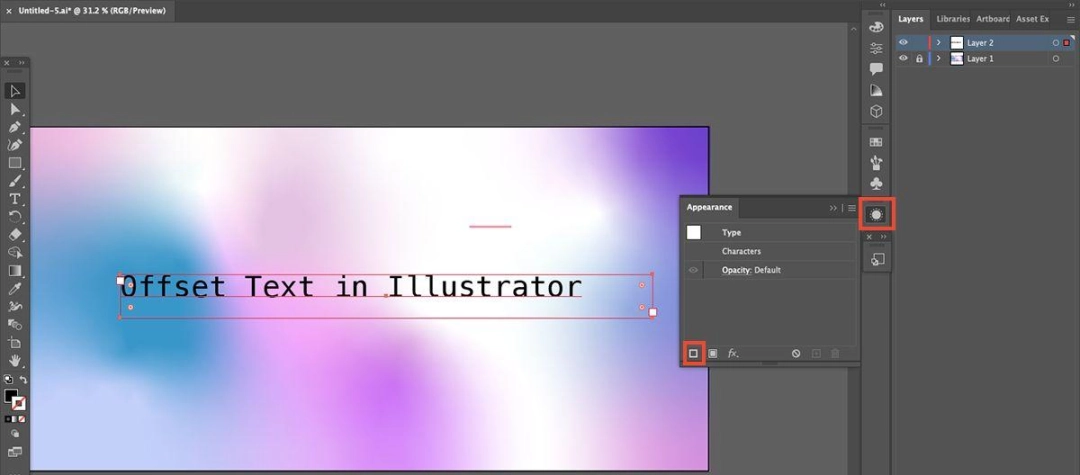Select the Artboard tool
The width and height of the screenshot is (1080, 475).
tap(14, 342)
